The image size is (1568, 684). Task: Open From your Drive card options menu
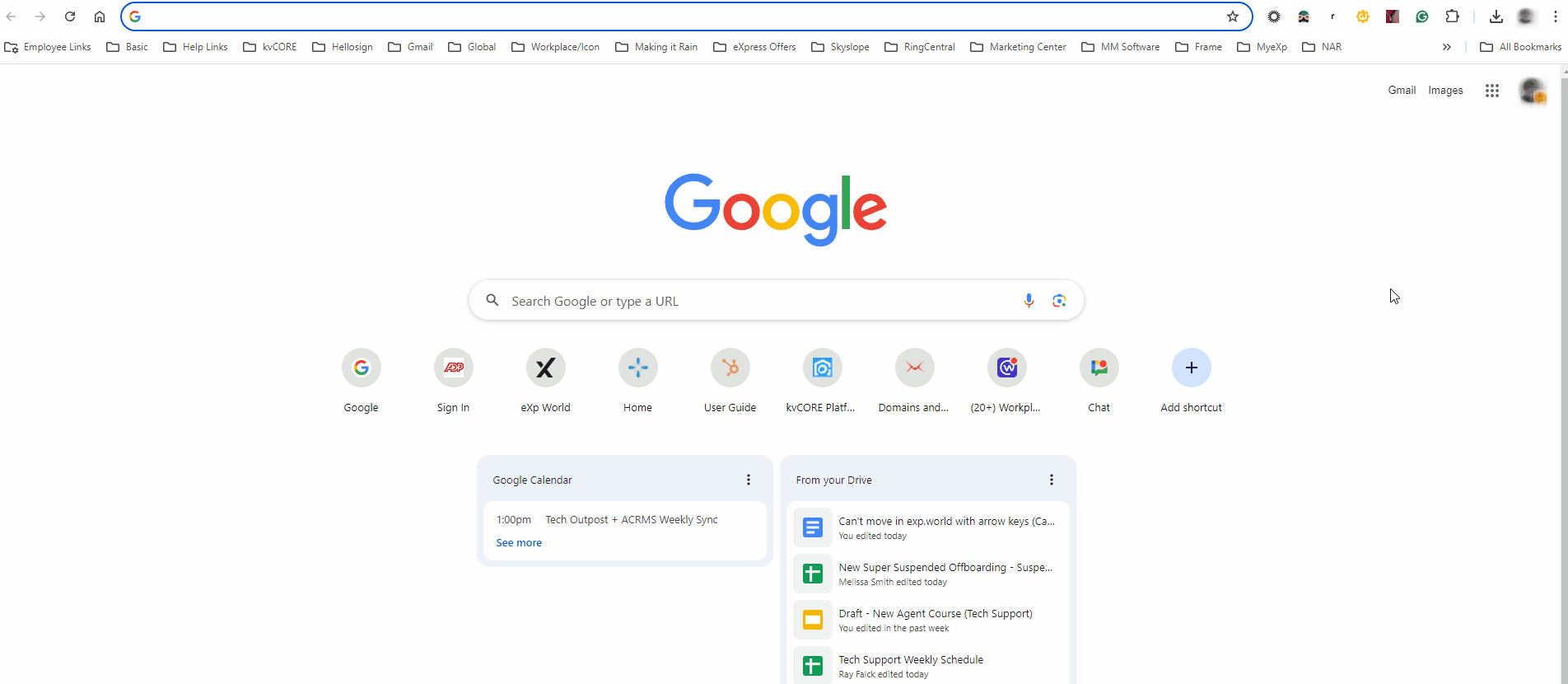click(1052, 480)
